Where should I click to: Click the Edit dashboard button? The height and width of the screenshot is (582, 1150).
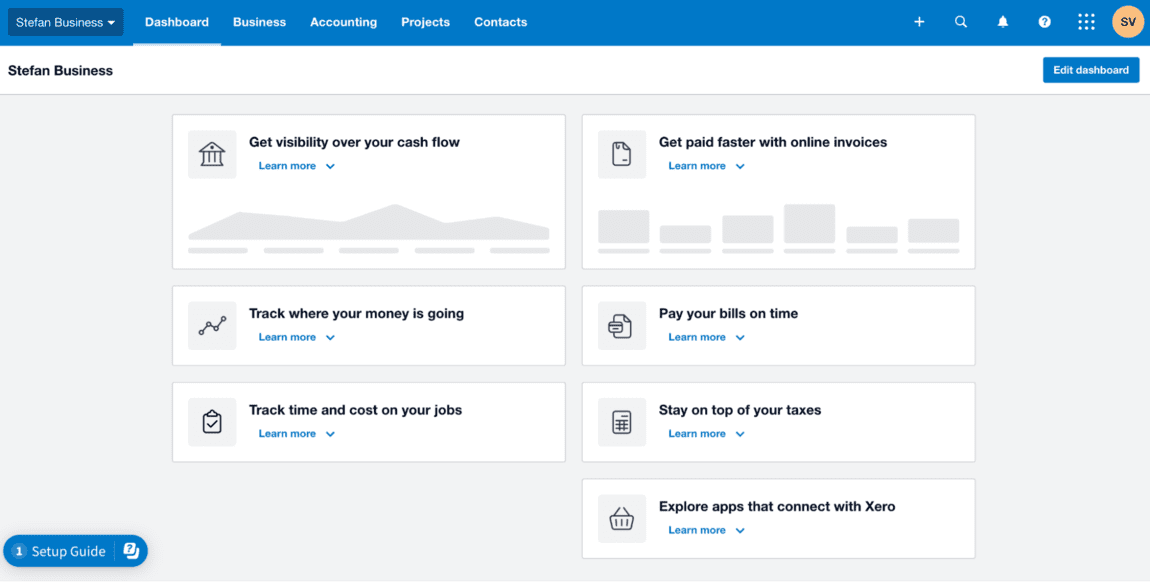click(1091, 70)
